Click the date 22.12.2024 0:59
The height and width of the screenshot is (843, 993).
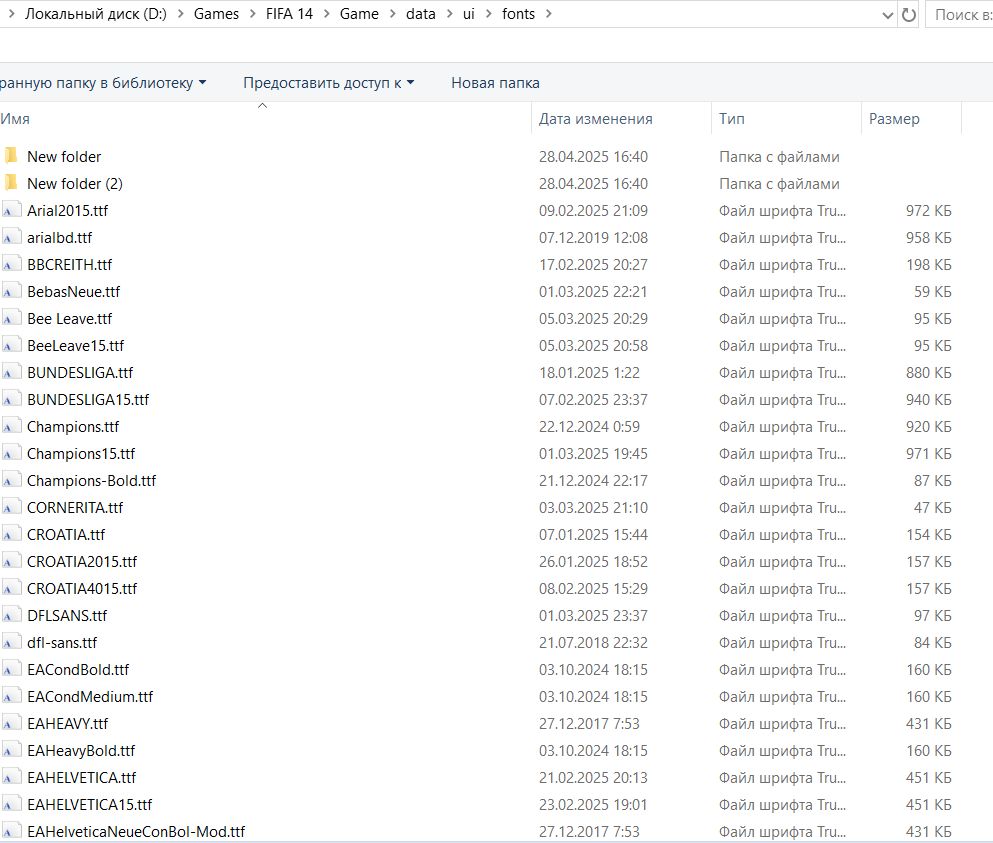click(589, 426)
